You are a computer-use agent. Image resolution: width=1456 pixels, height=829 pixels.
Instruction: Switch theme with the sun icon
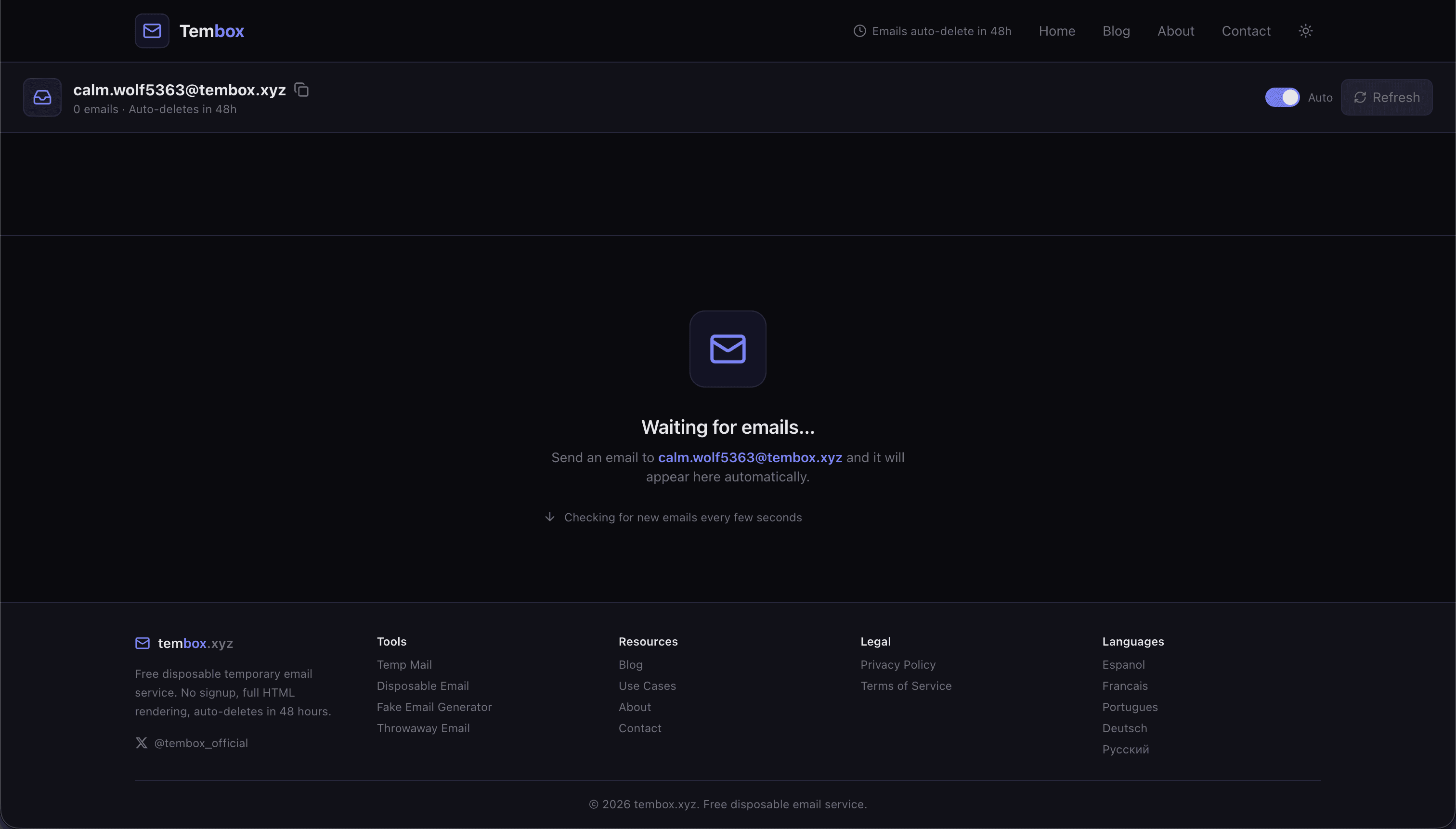point(1305,30)
